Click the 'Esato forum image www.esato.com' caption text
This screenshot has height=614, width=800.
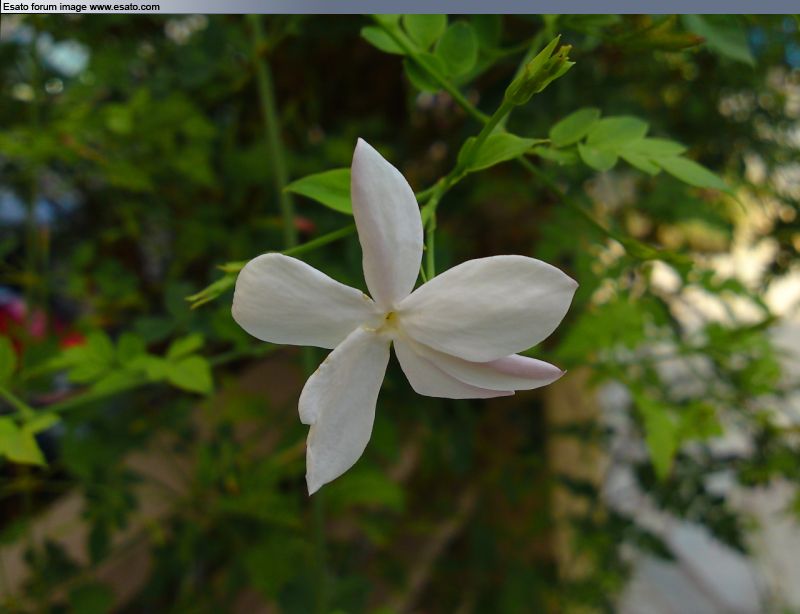click(82, 7)
